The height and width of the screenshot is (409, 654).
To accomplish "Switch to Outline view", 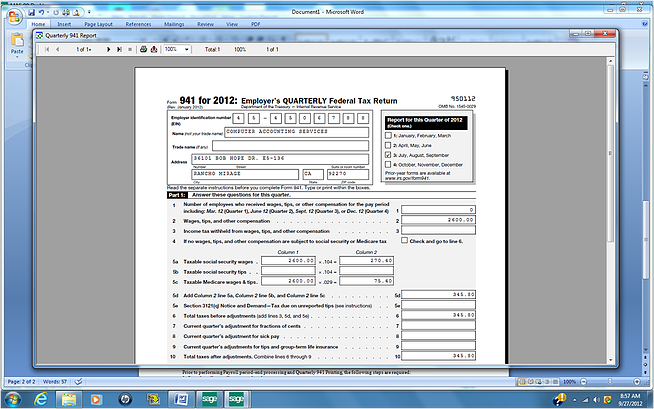I will point(547,381).
